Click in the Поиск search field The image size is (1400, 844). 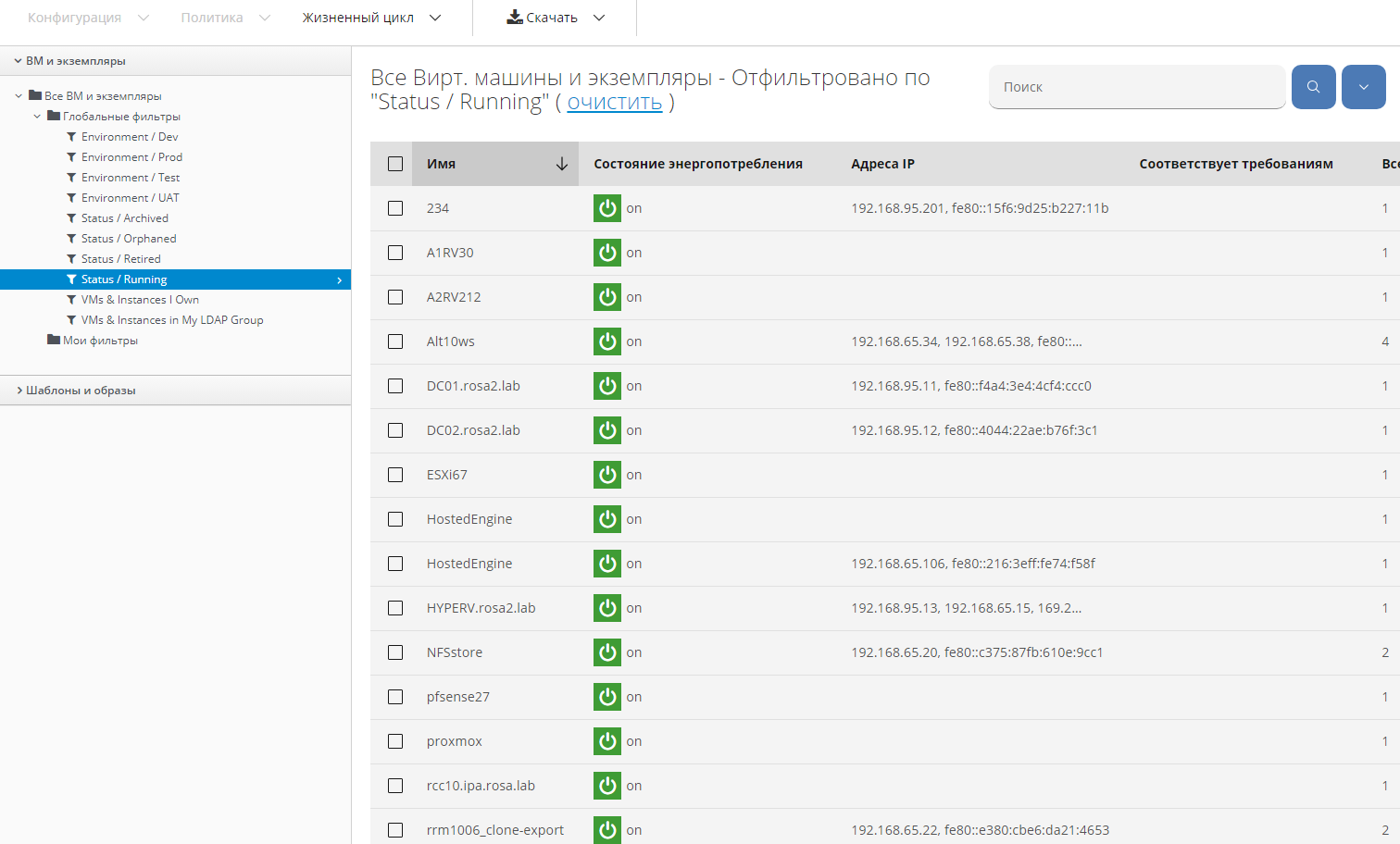[x=1136, y=87]
